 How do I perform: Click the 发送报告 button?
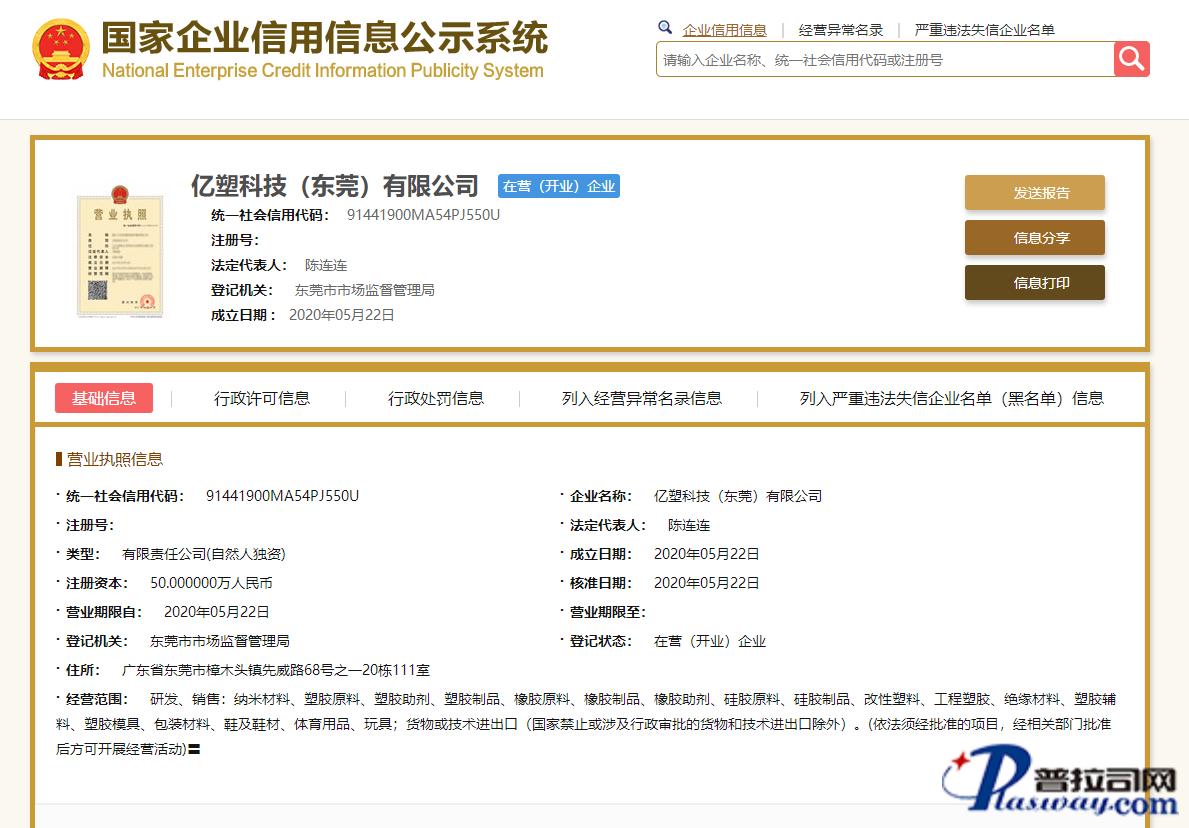(x=1034, y=193)
